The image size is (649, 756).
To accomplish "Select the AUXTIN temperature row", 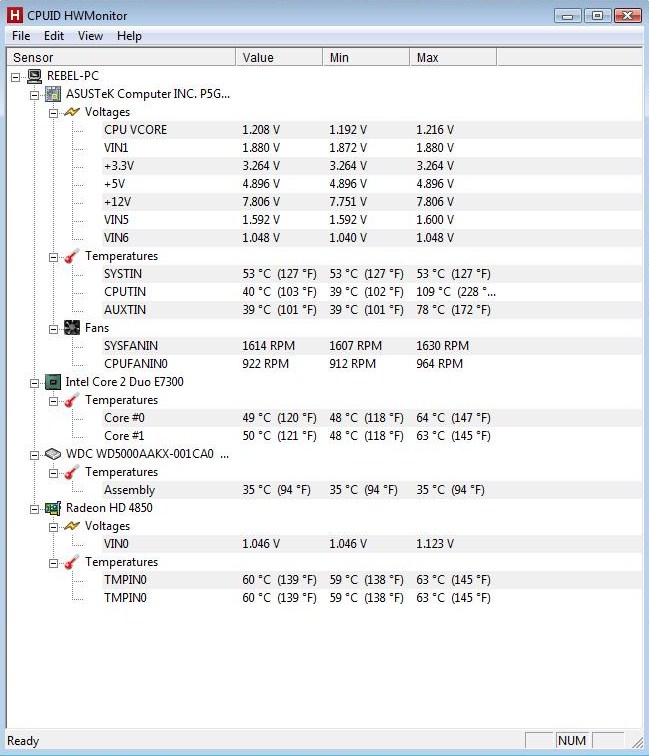I will tap(372, 310).
